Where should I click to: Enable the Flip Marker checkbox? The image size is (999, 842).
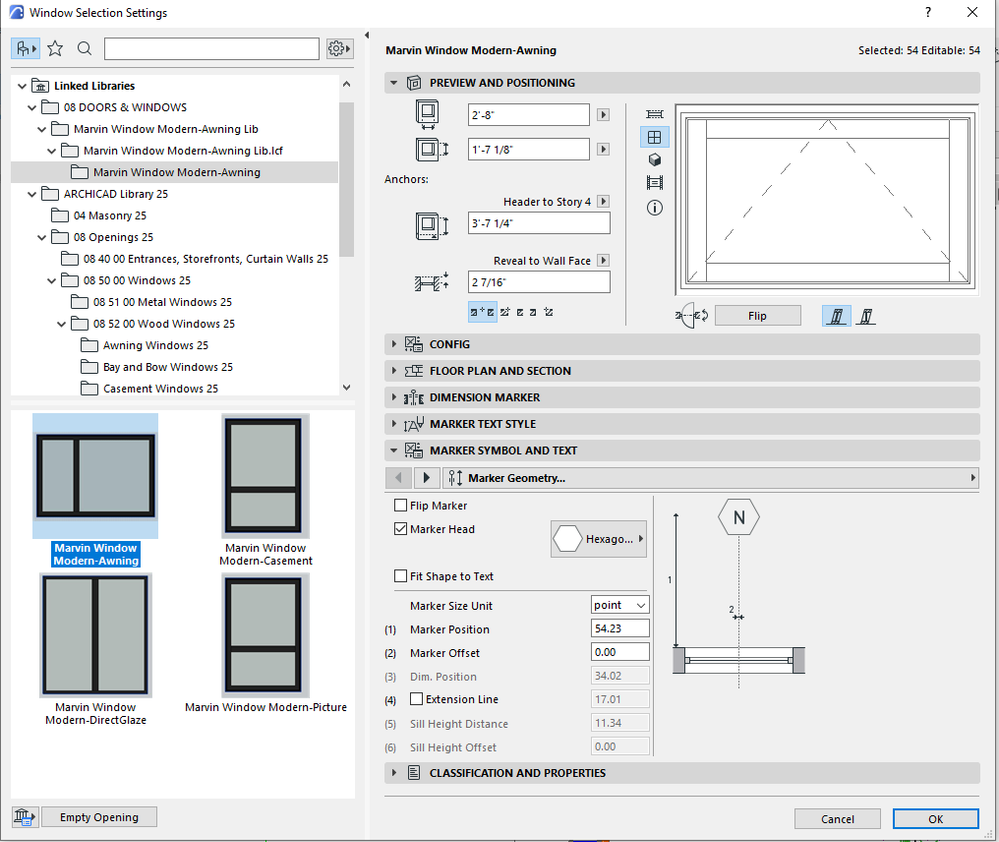401,505
